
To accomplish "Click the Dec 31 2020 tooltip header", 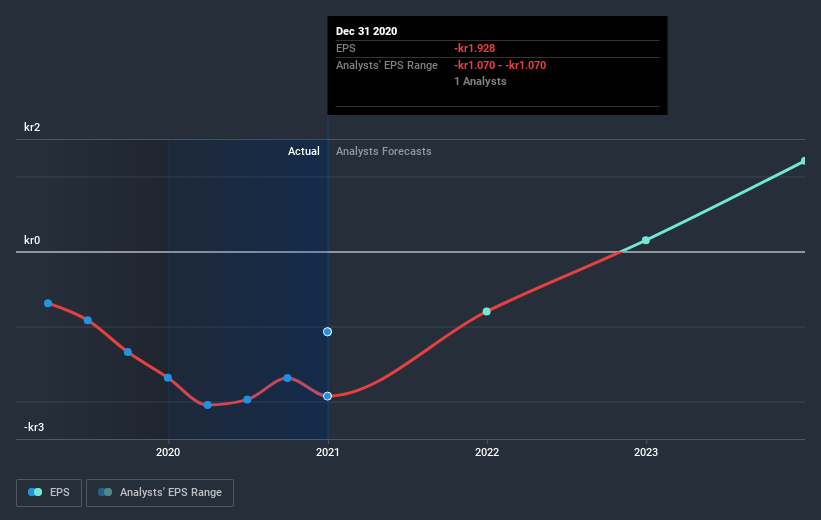I will [367, 31].
